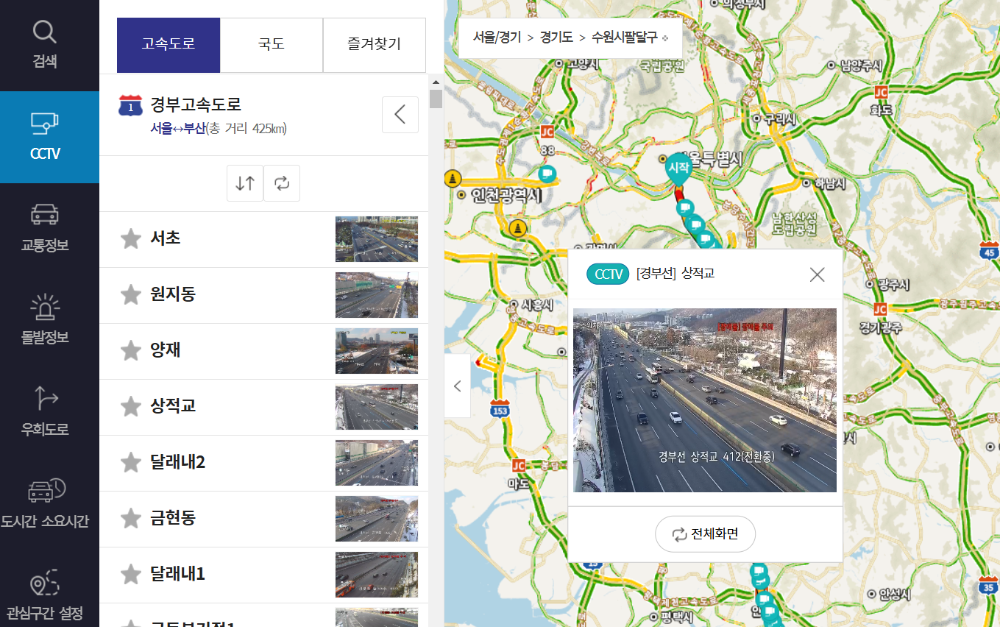
Task: Refresh the CCTV list
Action: [281, 183]
